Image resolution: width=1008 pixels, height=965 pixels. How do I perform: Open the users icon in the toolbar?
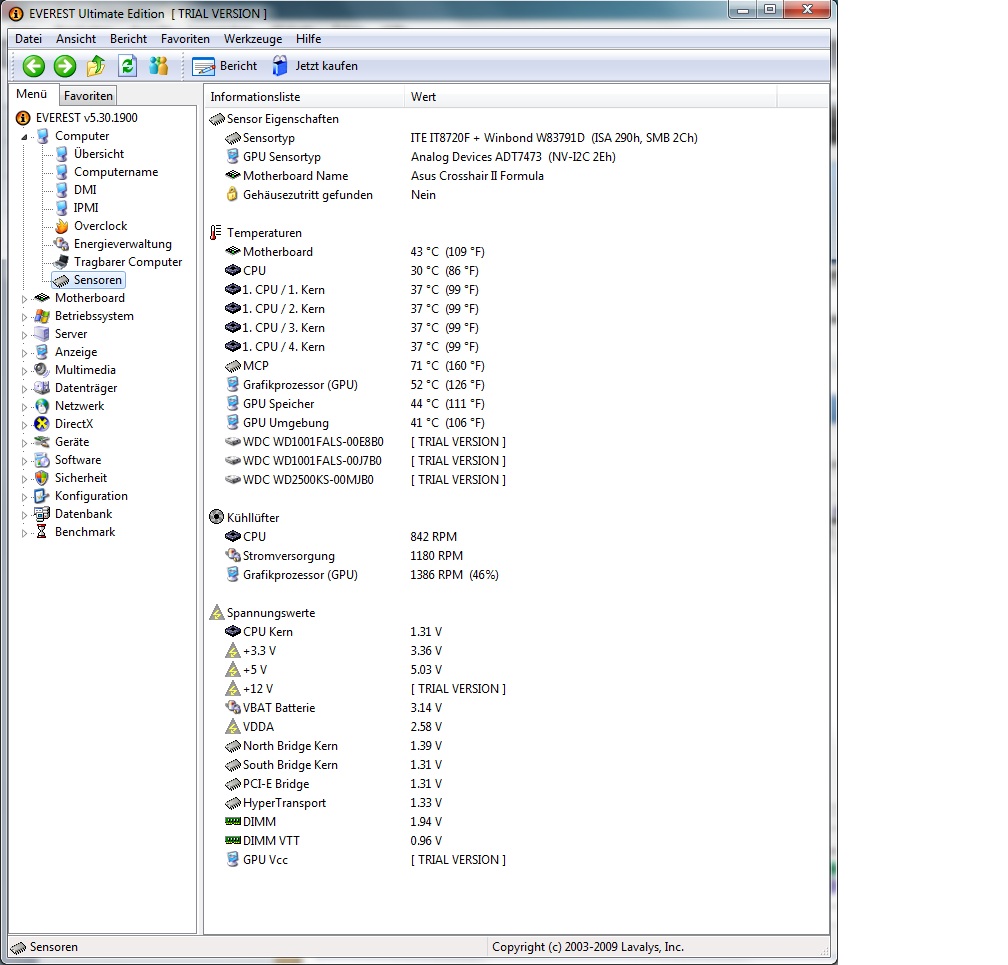click(x=158, y=66)
